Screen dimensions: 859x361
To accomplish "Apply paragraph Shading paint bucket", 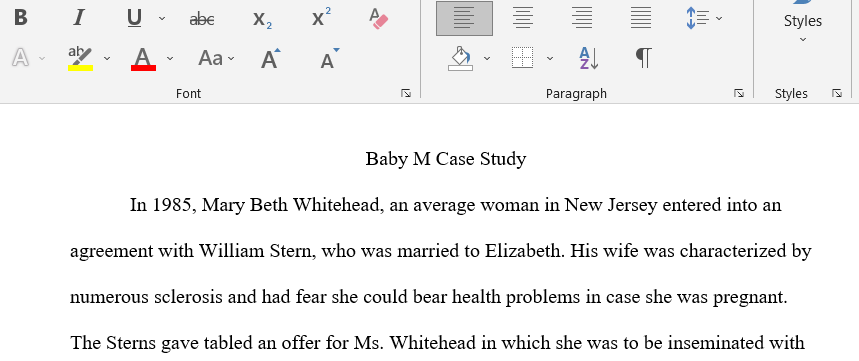I will tap(461, 58).
